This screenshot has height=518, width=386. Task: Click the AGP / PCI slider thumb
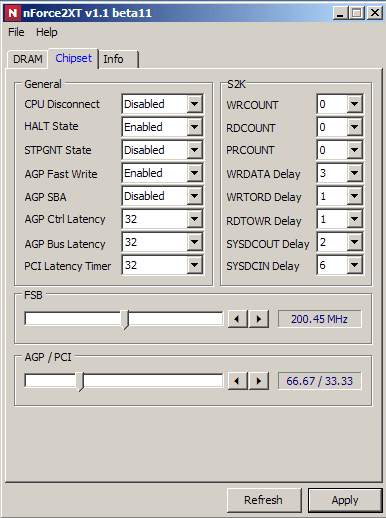79,381
